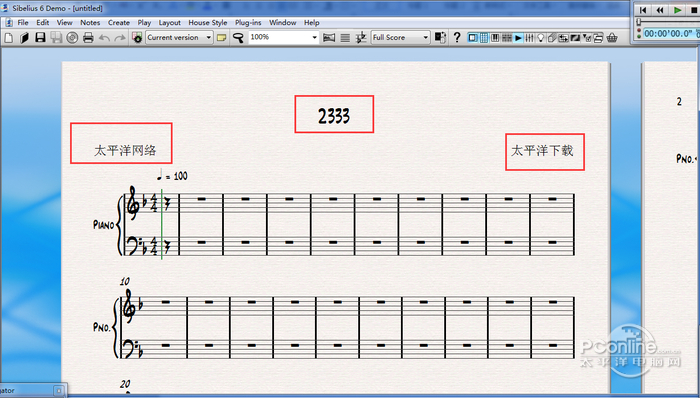Switch between score and part icon
Image resolution: width=700 pixels, height=398 pixels.
tap(440, 37)
